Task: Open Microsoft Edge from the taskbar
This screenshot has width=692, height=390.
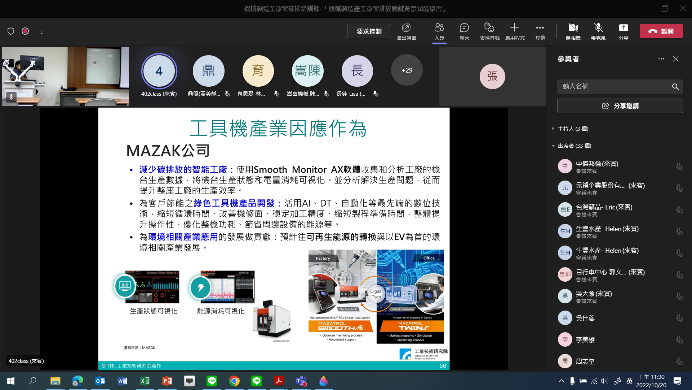Action: click(78, 381)
